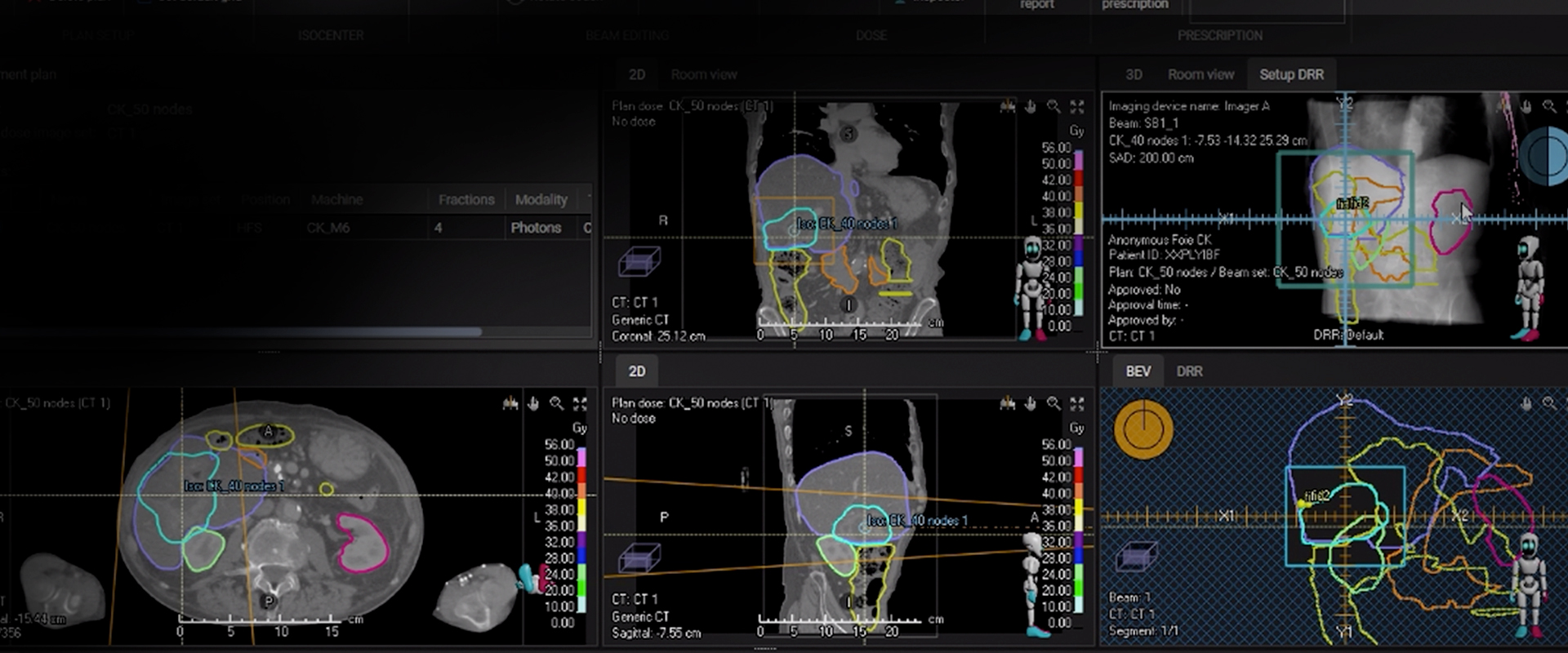Expand the sagittal view using the fullscreen icon

pyautogui.click(x=1077, y=403)
